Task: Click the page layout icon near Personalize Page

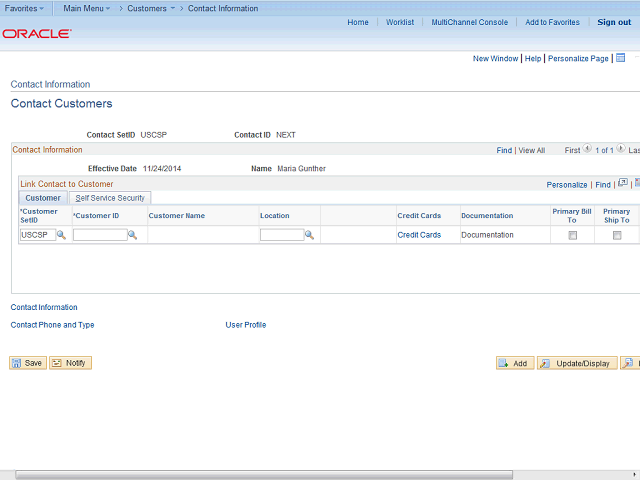Action: point(620,58)
